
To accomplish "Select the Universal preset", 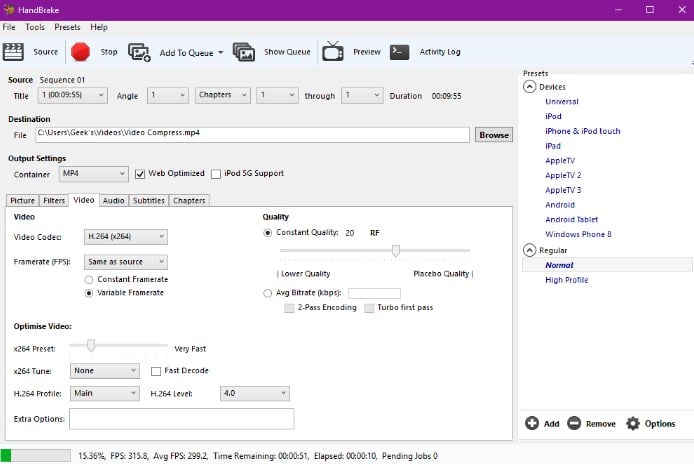I will pyautogui.click(x=562, y=101).
